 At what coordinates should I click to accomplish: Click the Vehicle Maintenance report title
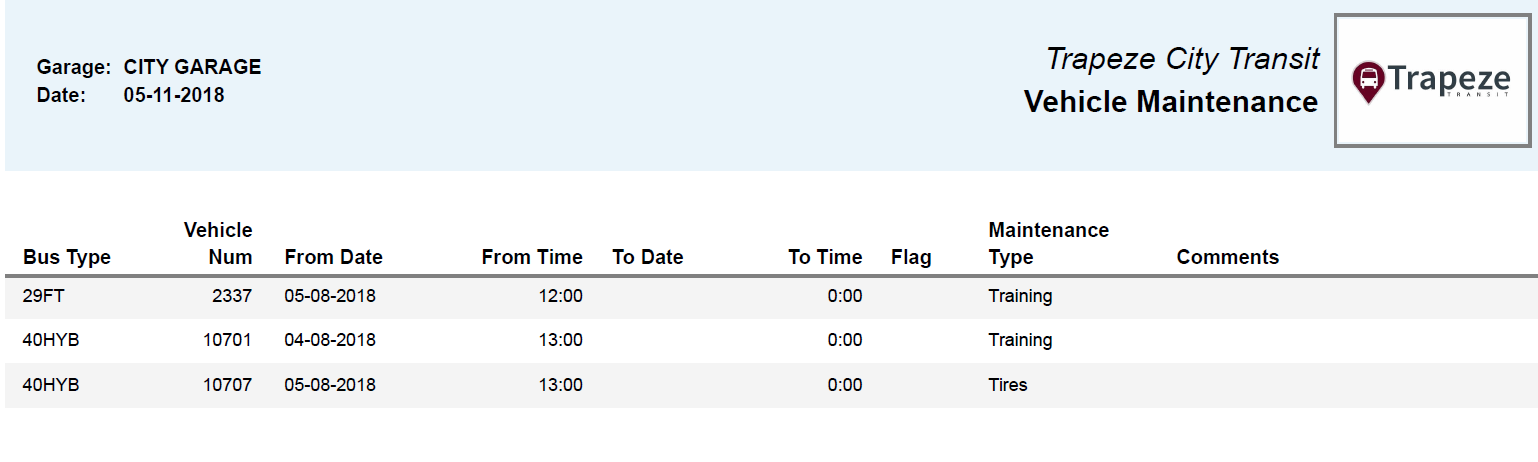1170,101
